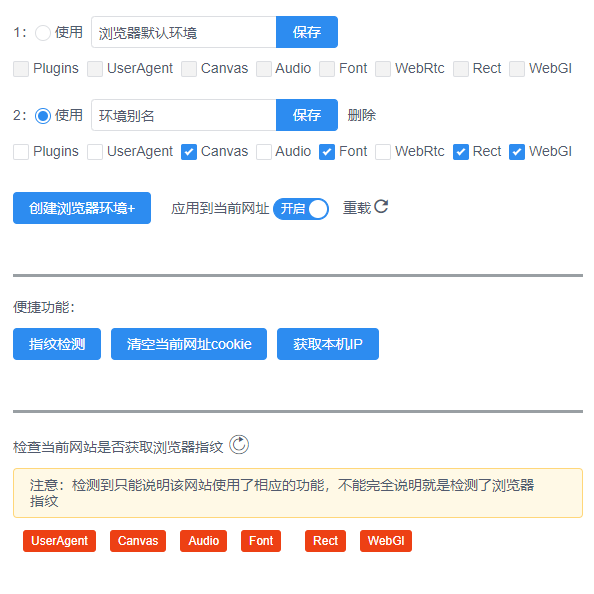
Task: Uncheck Font for environment 2
Action: pyautogui.click(x=327, y=152)
